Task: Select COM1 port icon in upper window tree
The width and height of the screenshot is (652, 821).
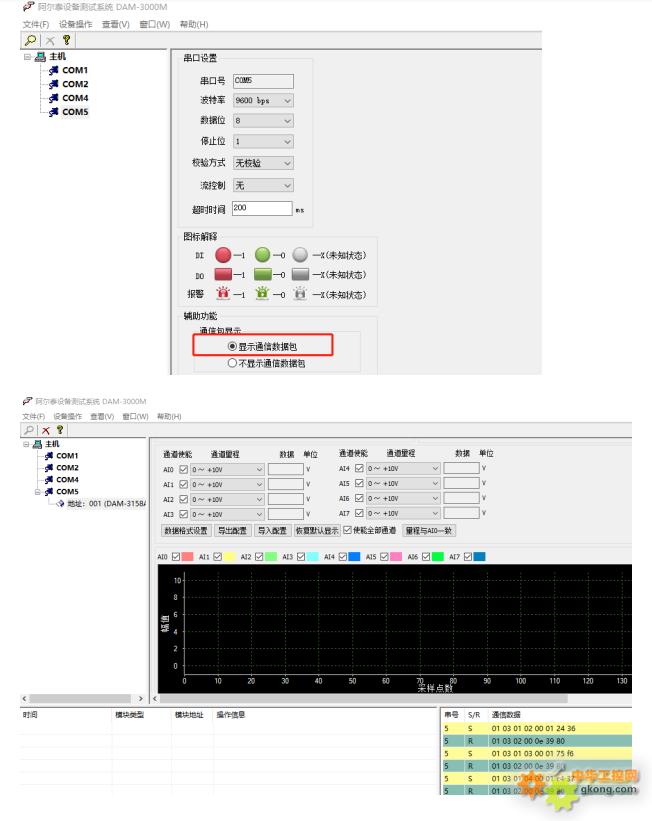Action: click(x=53, y=70)
